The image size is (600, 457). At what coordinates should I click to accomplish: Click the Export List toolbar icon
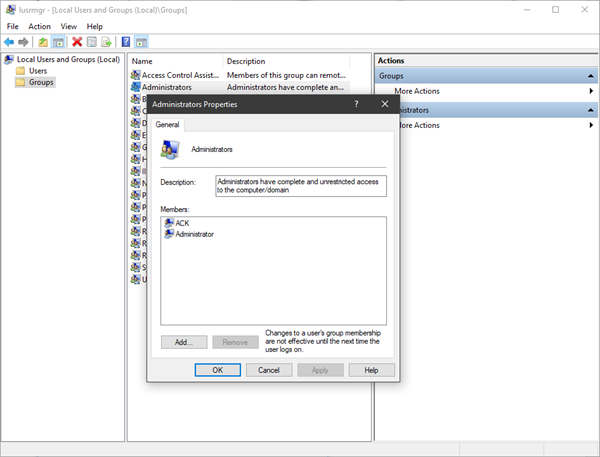coord(106,42)
